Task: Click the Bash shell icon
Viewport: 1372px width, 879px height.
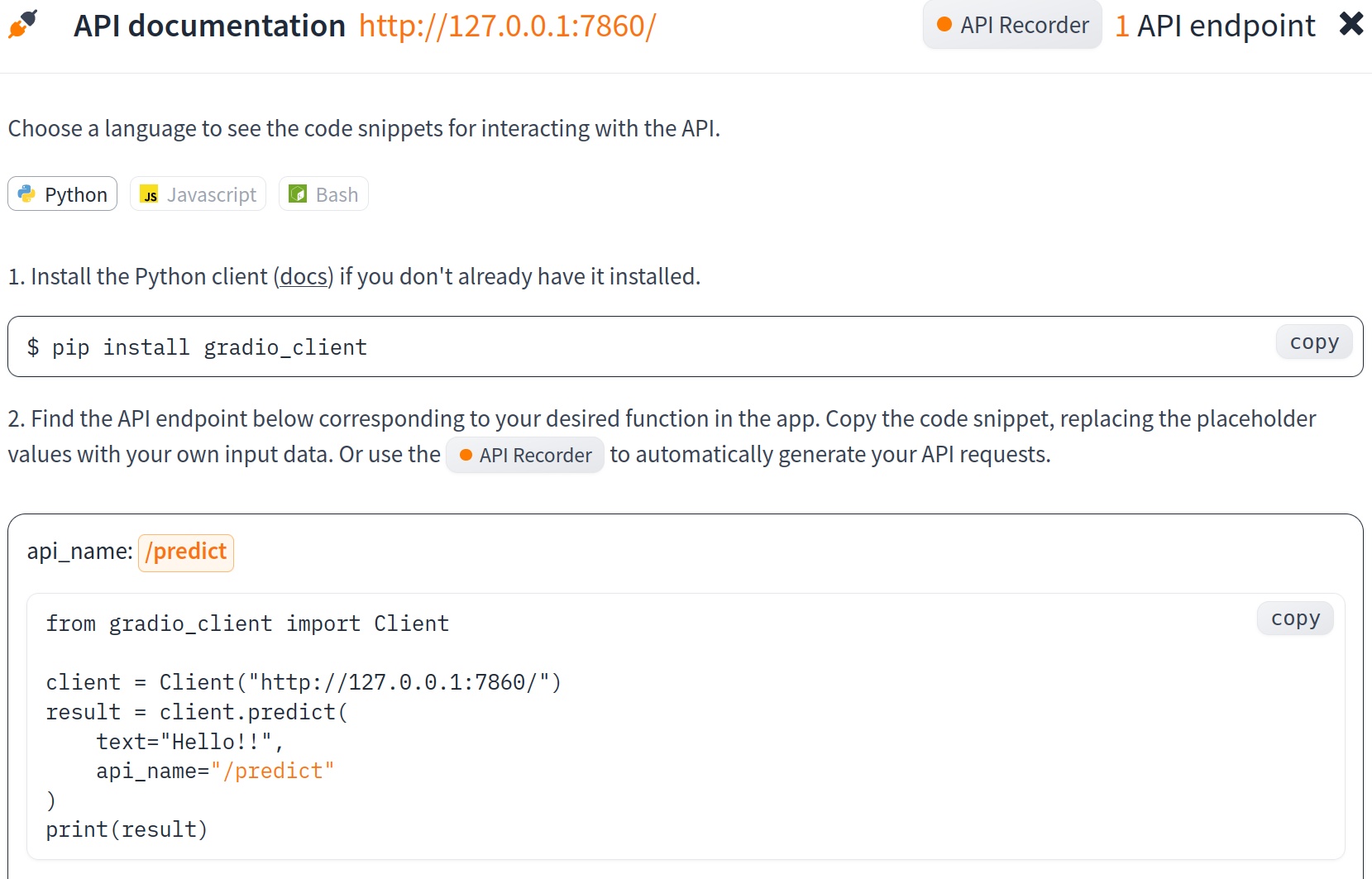Action: click(x=299, y=193)
